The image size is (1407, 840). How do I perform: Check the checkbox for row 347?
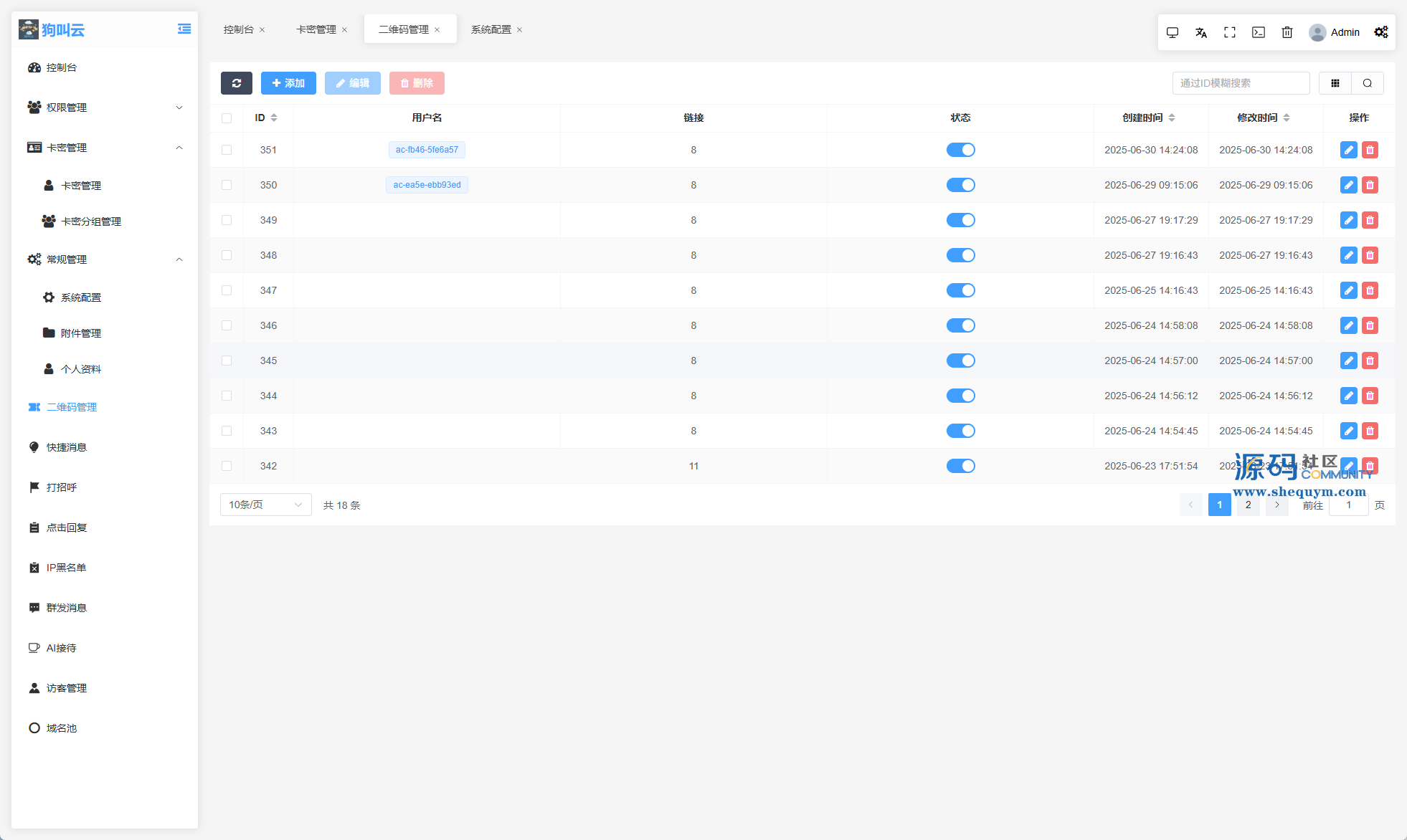click(x=227, y=290)
